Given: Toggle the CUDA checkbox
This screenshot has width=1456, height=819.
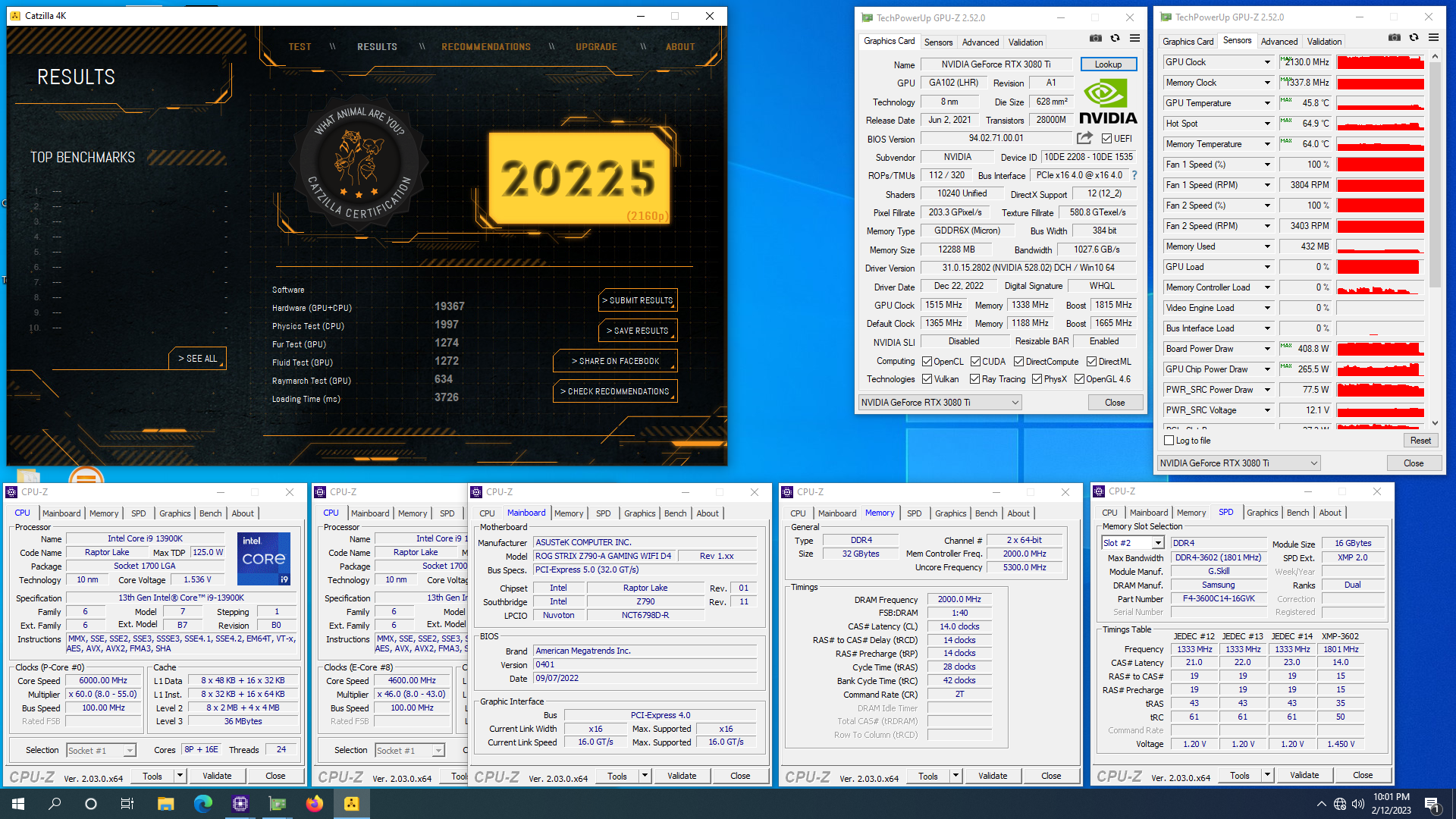Looking at the screenshot, I should pyautogui.click(x=975, y=362).
